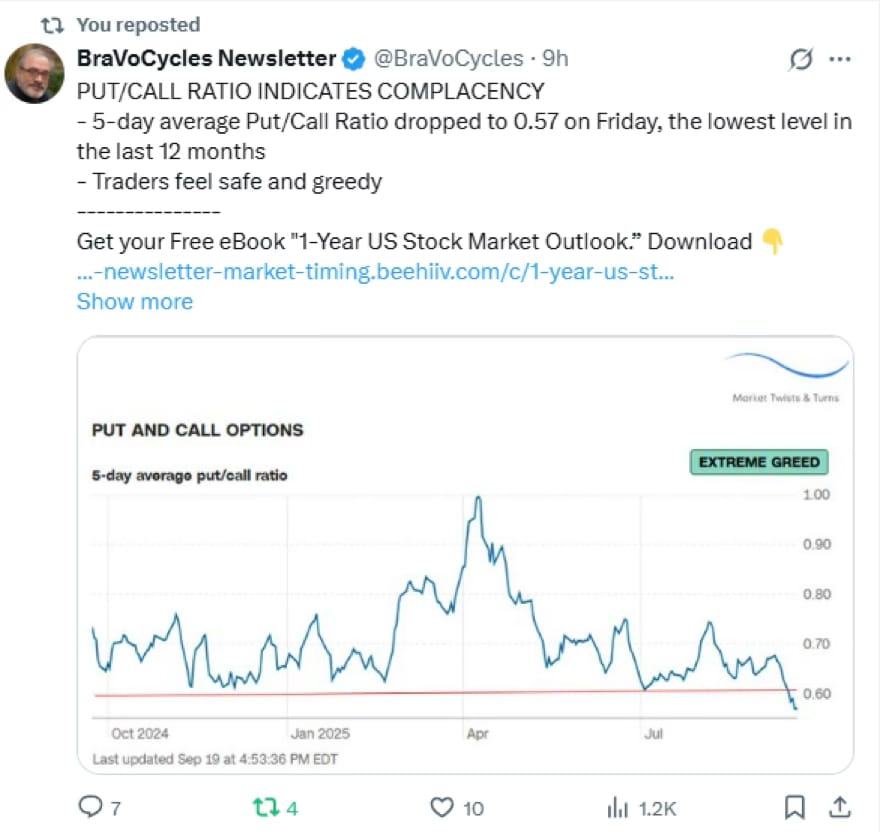The height and width of the screenshot is (832, 880).
Task: Open the put/call ratio chart image
Action: 465,555
